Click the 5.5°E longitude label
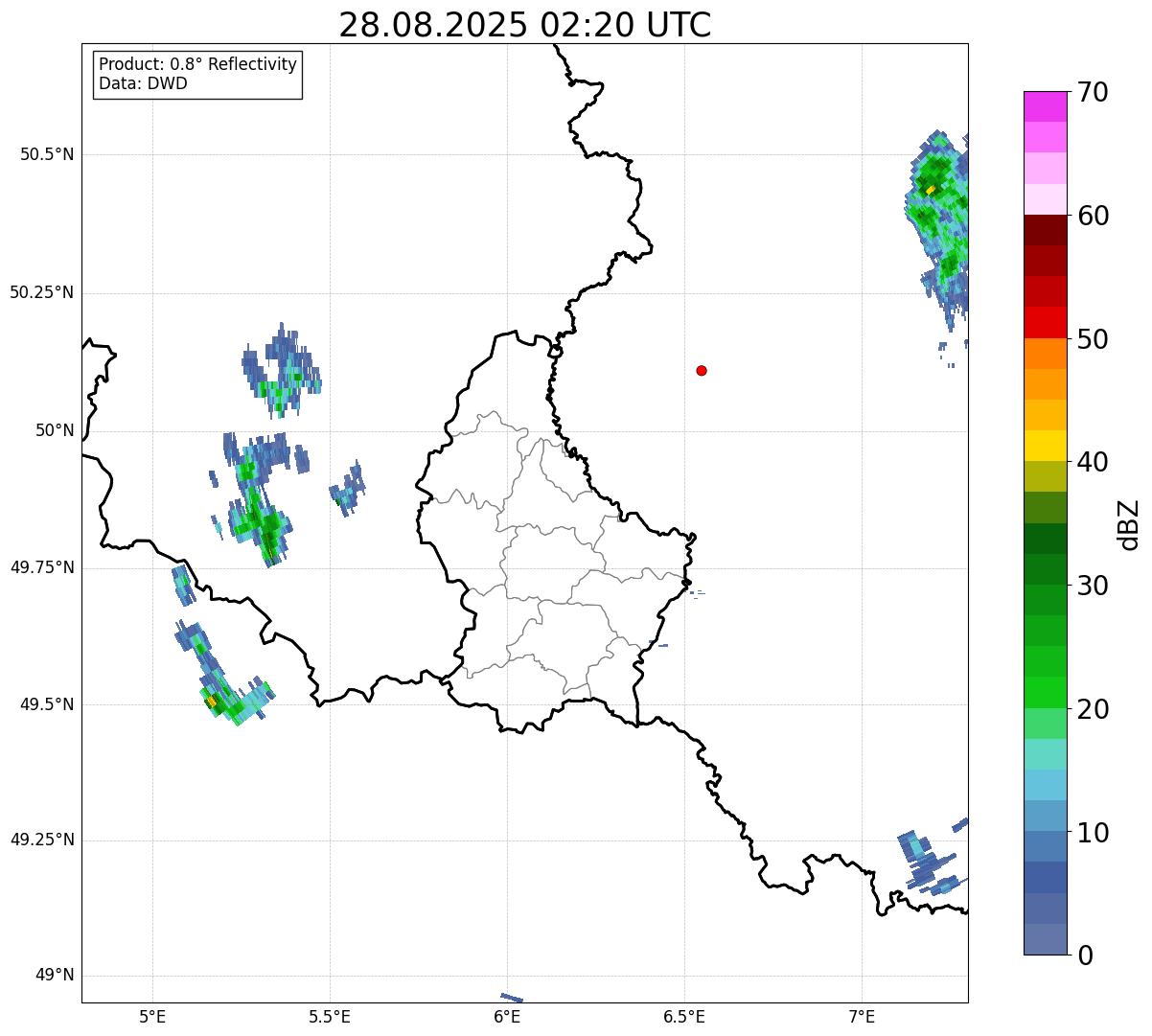This screenshot has width=1152, height=1036. (330, 1017)
